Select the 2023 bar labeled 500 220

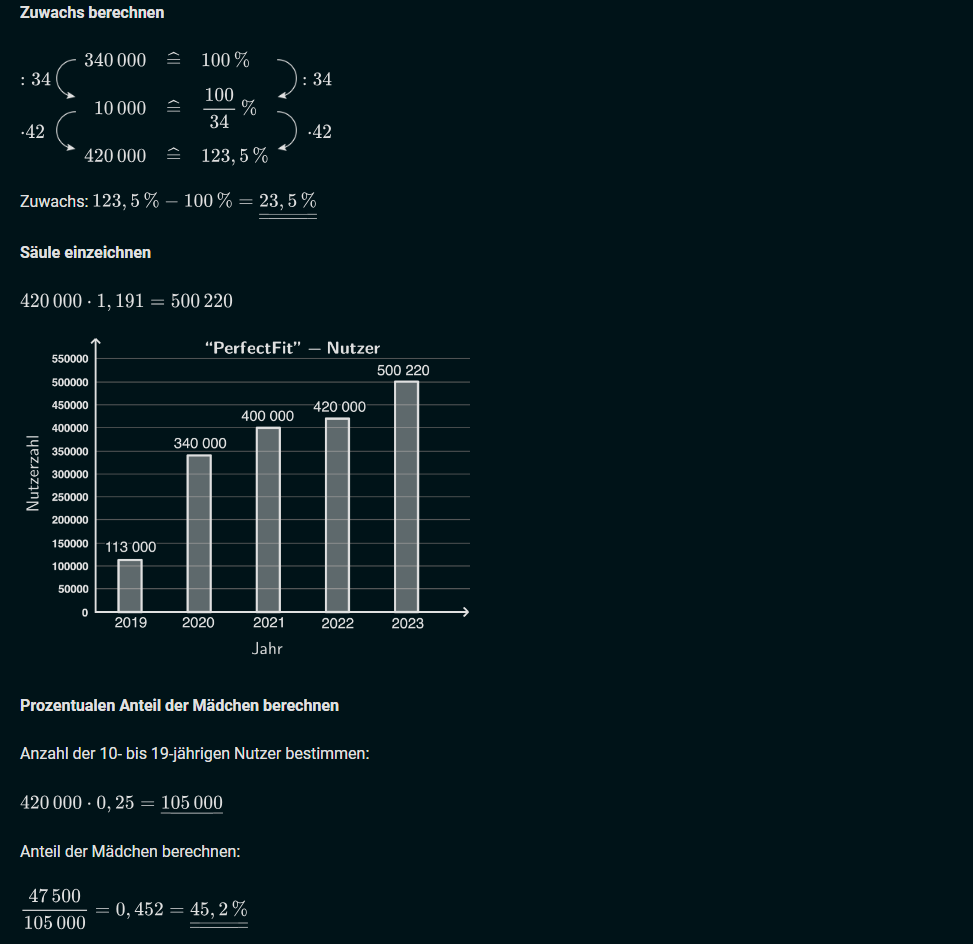click(x=406, y=496)
